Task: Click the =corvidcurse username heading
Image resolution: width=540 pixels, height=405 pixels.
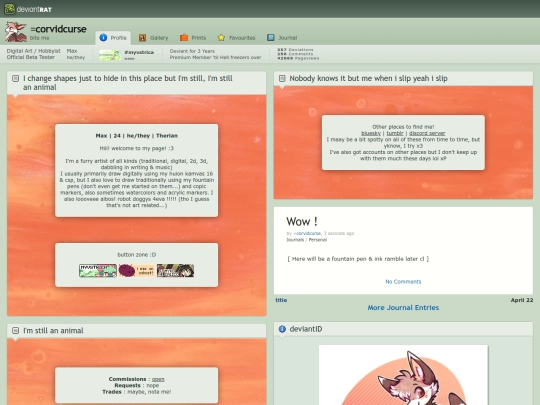Action: (x=58, y=29)
